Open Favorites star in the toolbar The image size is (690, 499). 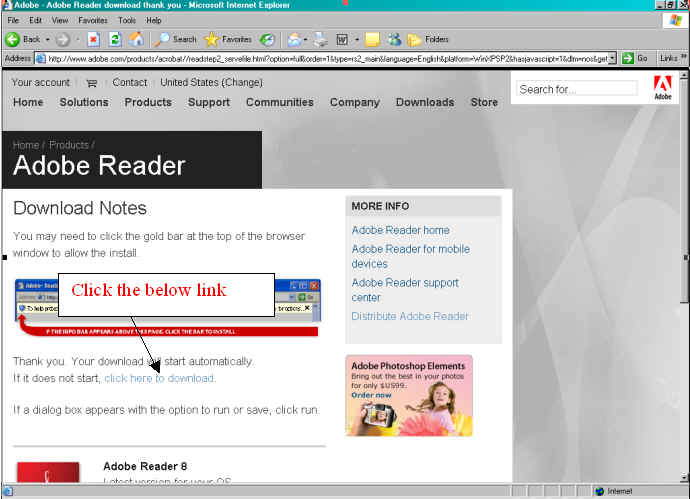(212, 39)
